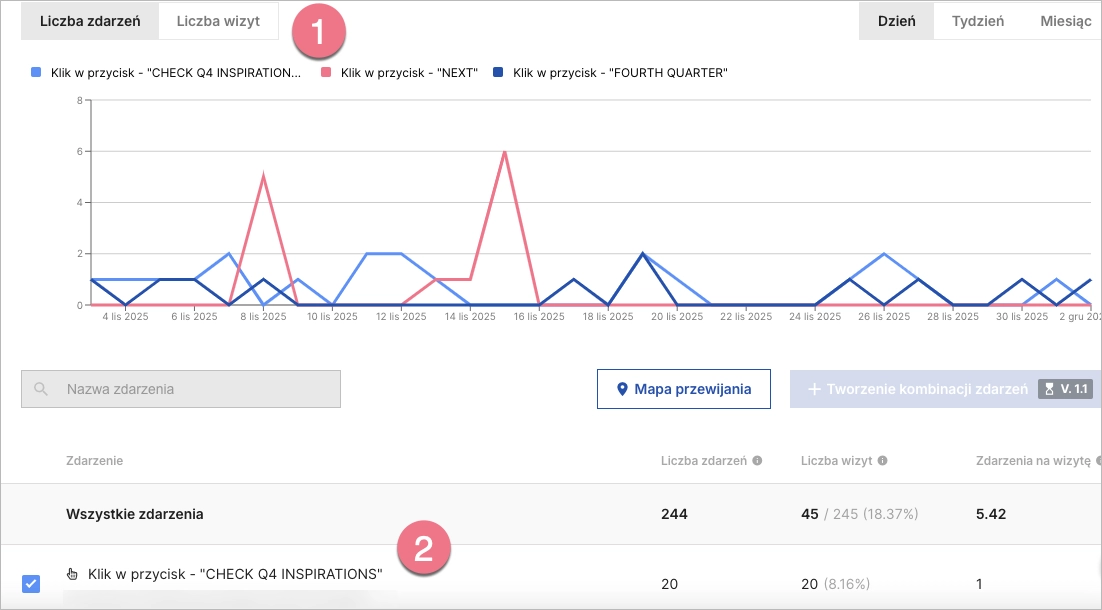Click the magnifier icon in the search field

tap(38, 389)
